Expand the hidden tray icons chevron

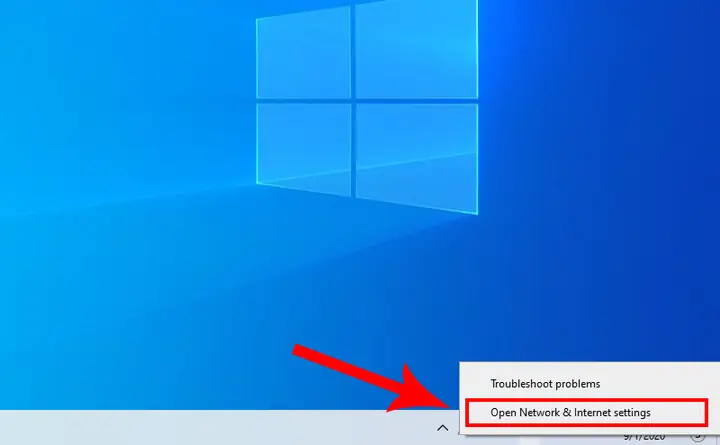point(443,428)
